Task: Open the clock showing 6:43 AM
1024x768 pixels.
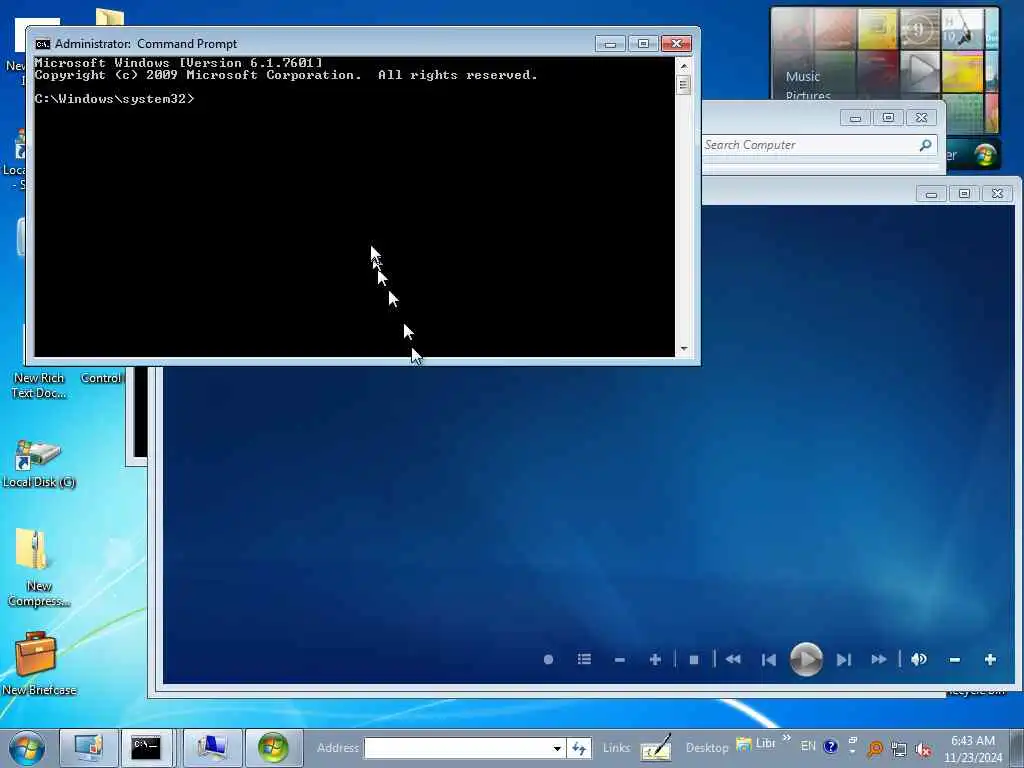Action: click(x=973, y=749)
